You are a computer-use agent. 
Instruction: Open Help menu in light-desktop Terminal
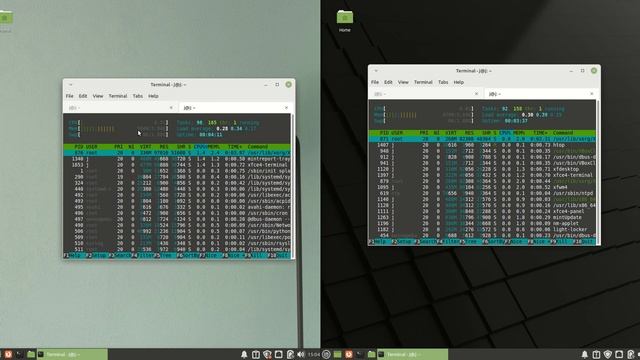pos(153,96)
